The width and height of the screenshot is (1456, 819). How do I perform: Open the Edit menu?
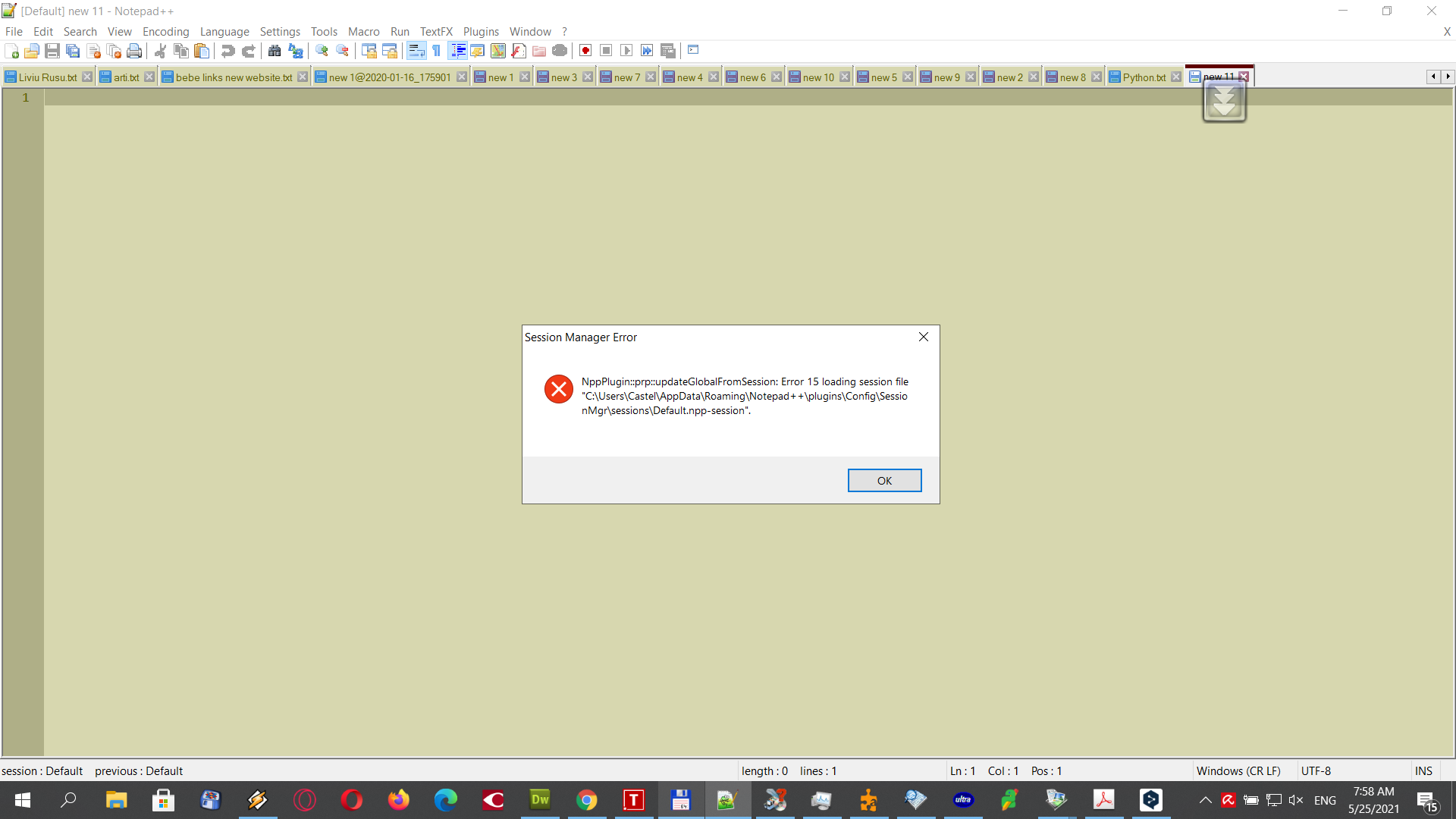(42, 31)
